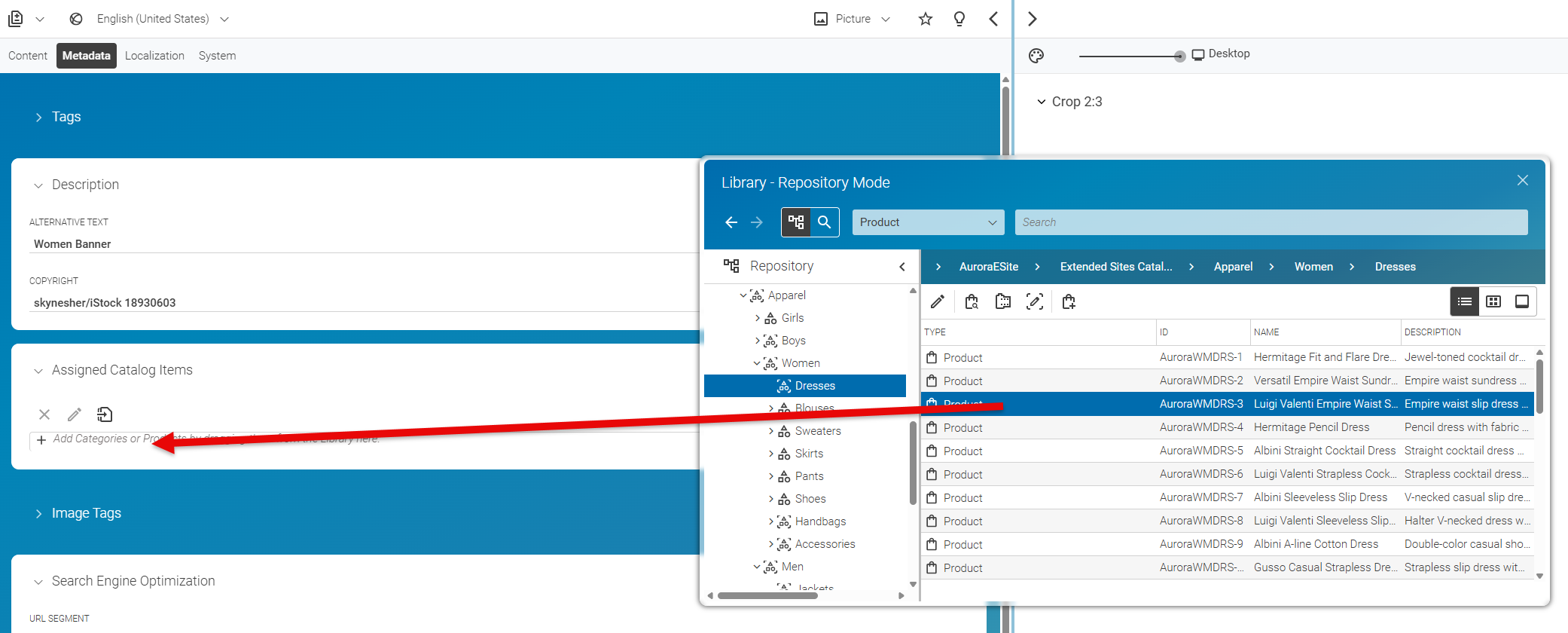Switch Library to list view
Viewport: 1568px width, 633px height.
coord(1465,301)
